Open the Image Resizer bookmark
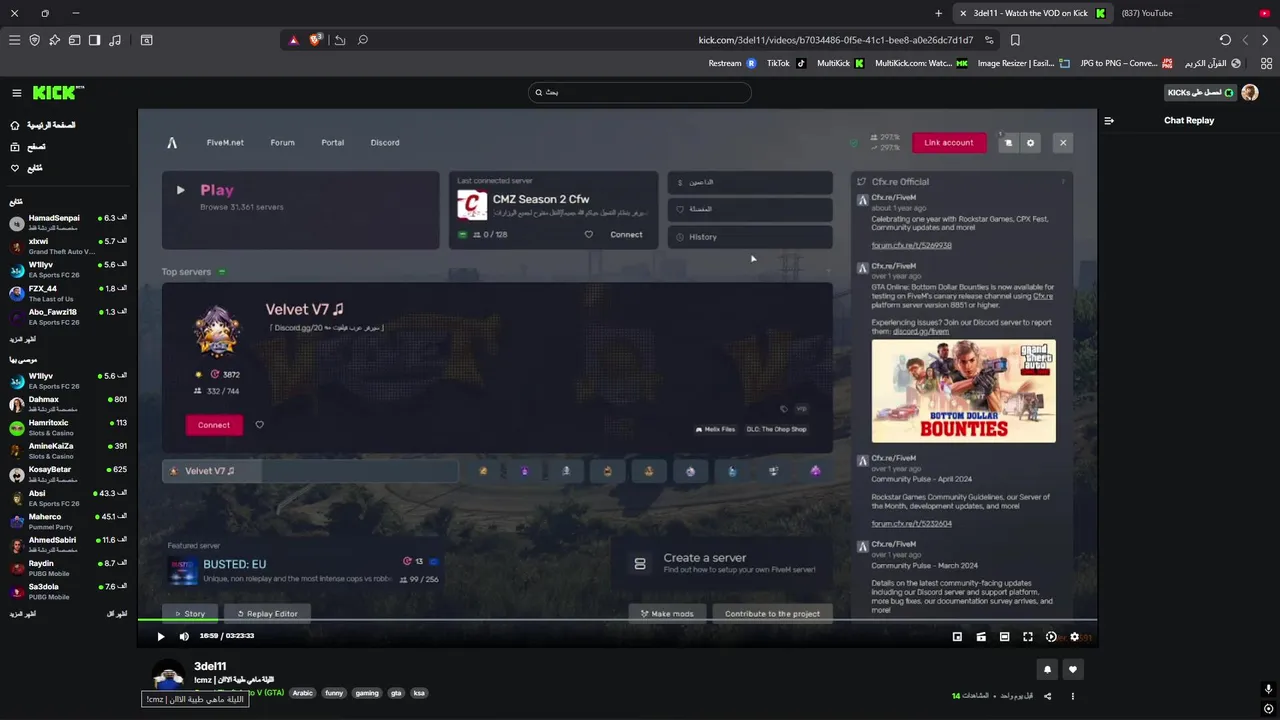 pyautogui.click(x=1024, y=63)
